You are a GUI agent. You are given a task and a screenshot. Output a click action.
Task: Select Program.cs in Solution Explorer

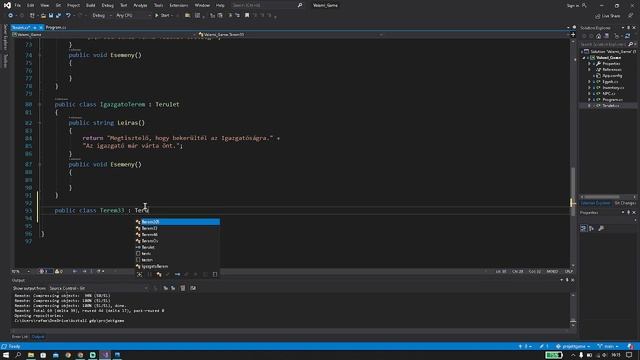pos(613,100)
